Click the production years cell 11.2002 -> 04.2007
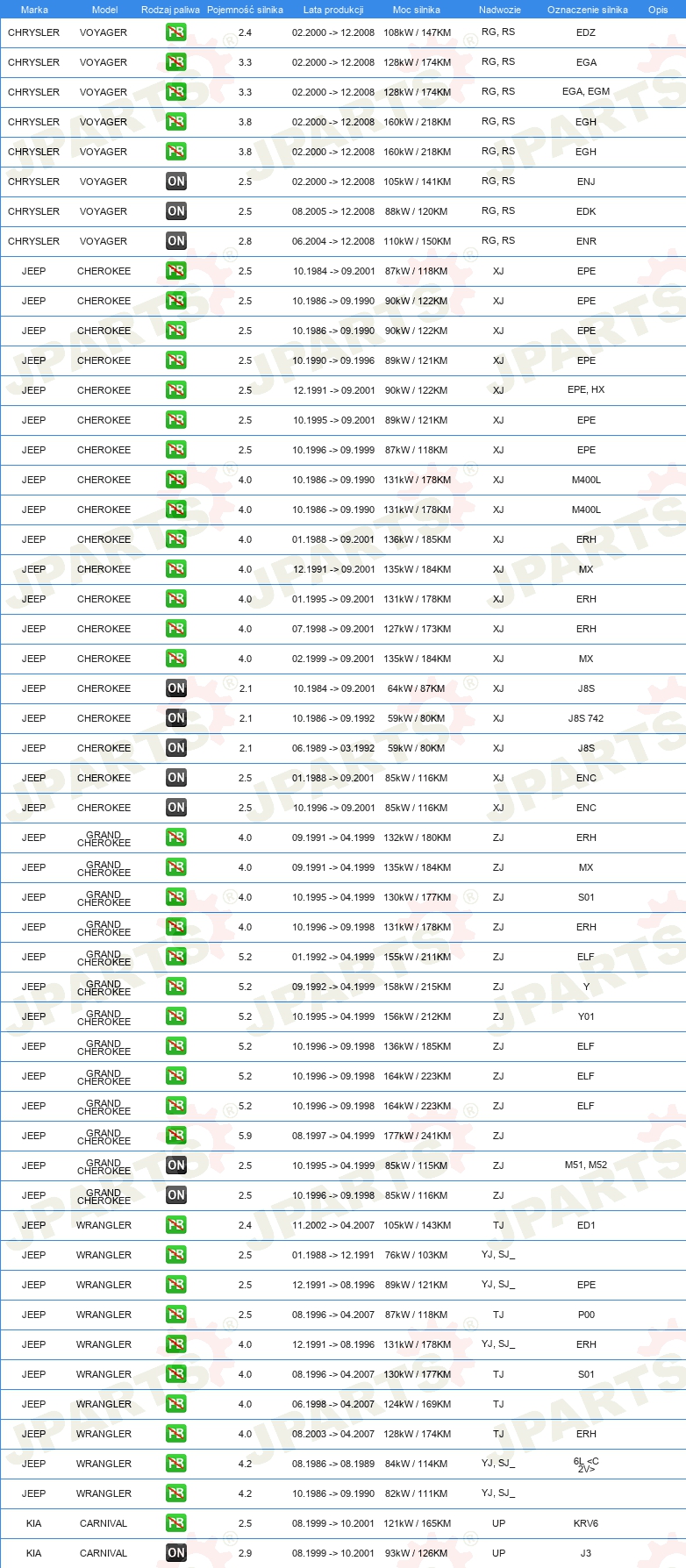The height and width of the screenshot is (1568, 686). point(333,1225)
